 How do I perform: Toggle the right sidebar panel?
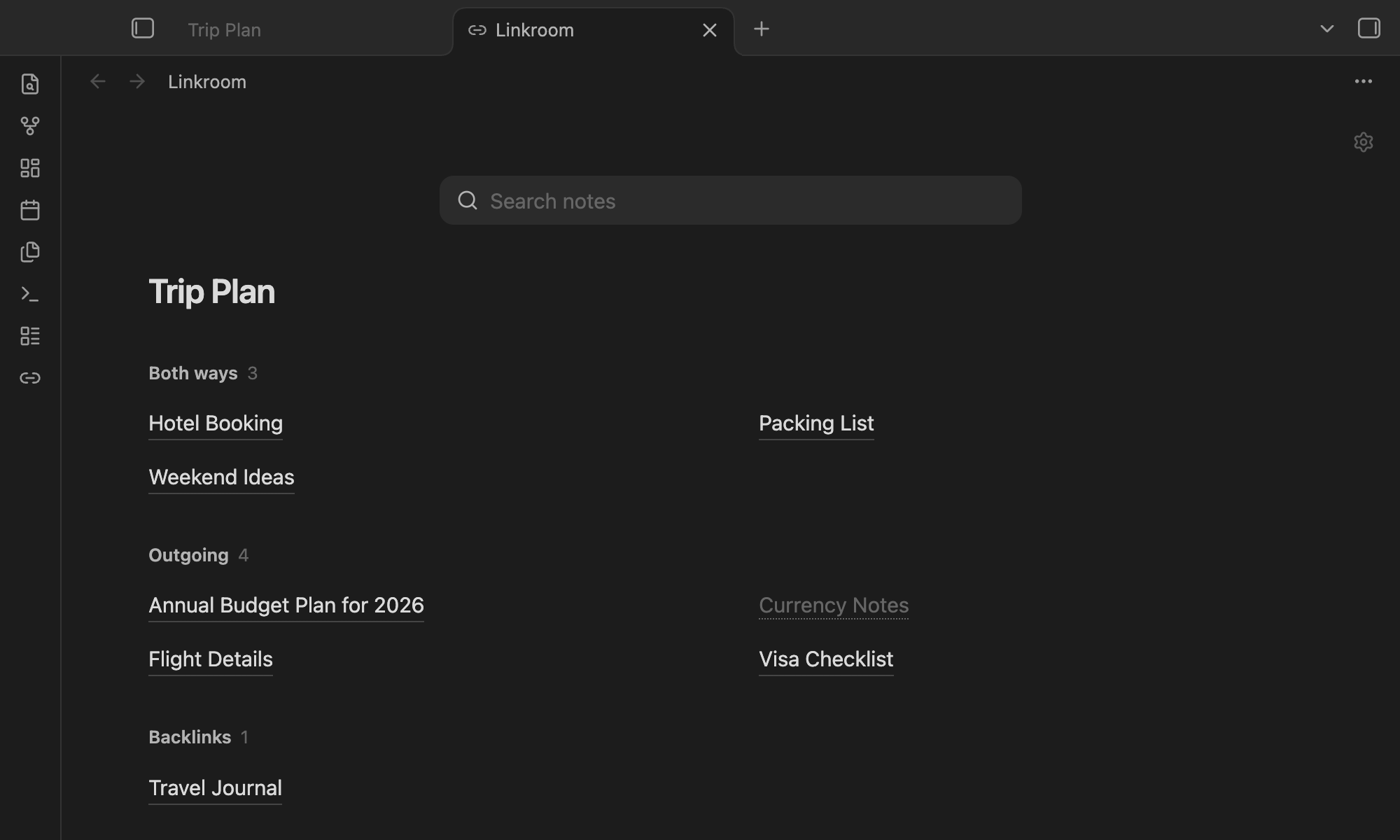(x=1368, y=29)
